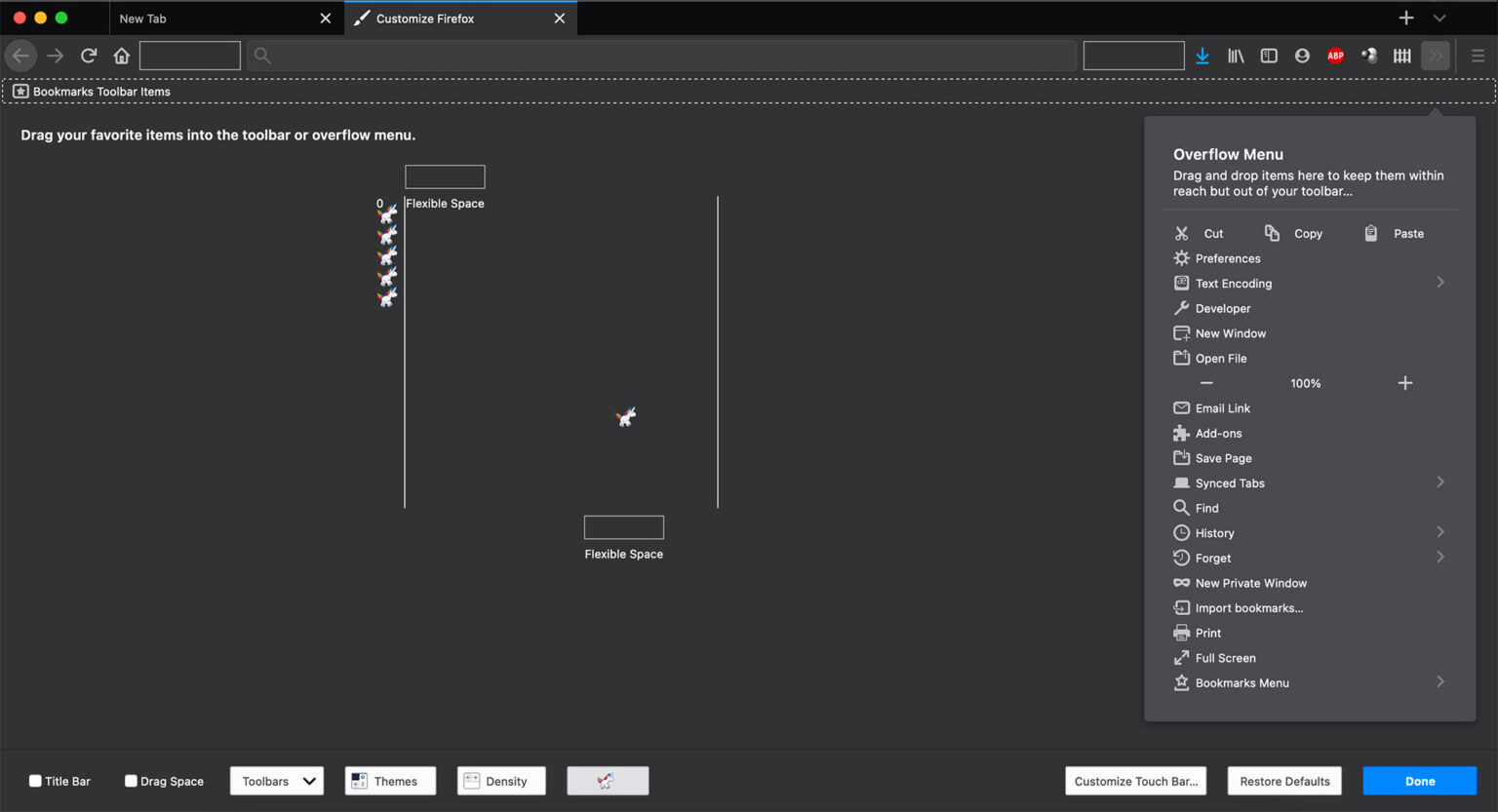Image resolution: width=1498 pixels, height=812 pixels.
Task: Click the Add-ons puzzle piece icon
Action: click(x=1181, y=433)
